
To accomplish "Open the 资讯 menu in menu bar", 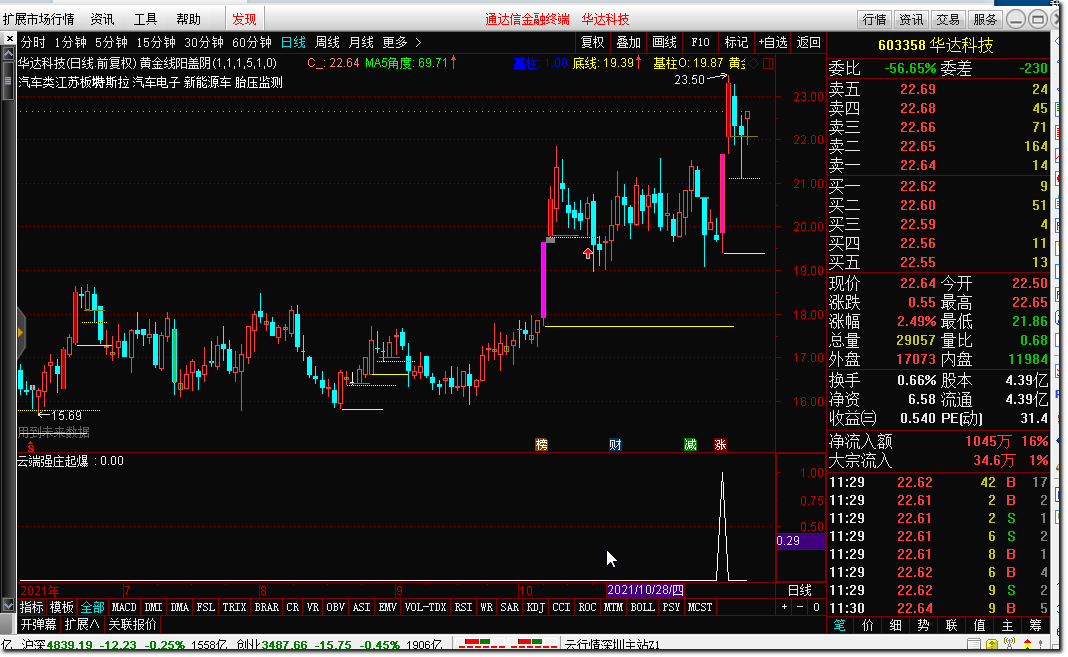I will click(x=103, y=19).
